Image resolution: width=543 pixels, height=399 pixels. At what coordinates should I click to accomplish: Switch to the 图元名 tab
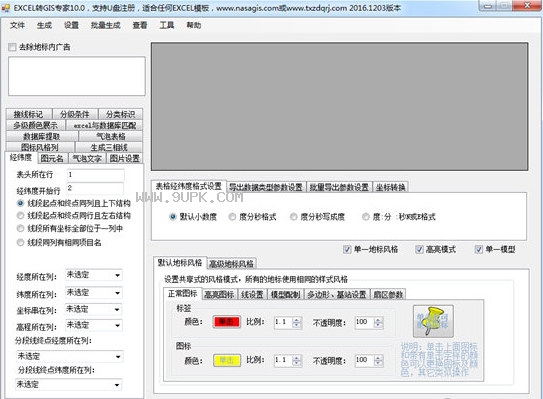(52, 158)
